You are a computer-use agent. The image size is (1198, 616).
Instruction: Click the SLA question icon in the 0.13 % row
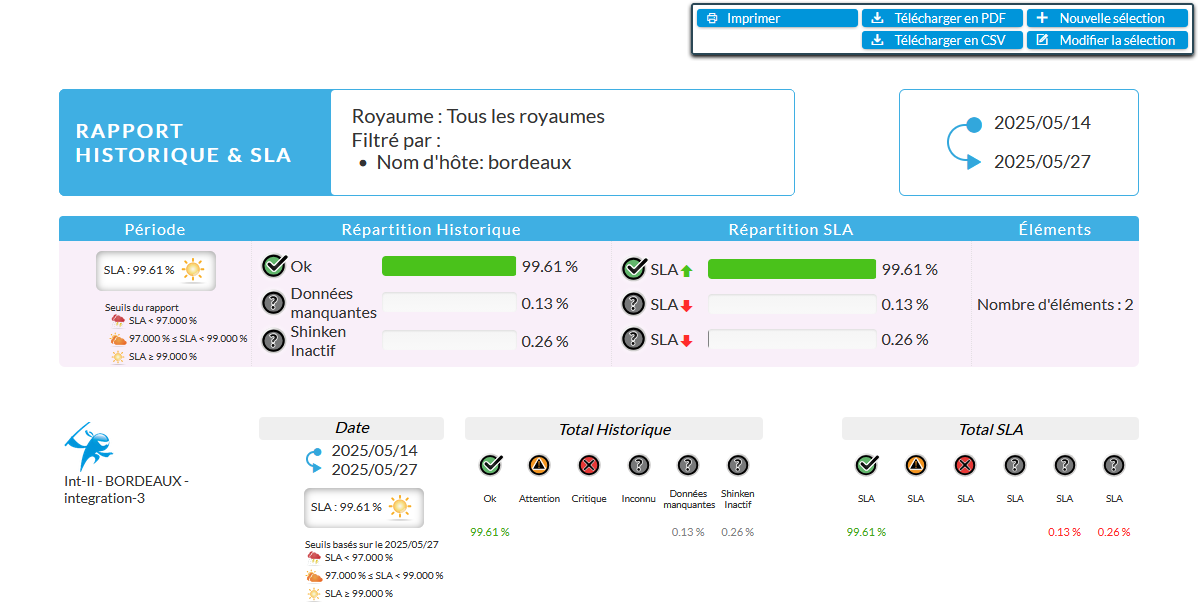point(633,304)
